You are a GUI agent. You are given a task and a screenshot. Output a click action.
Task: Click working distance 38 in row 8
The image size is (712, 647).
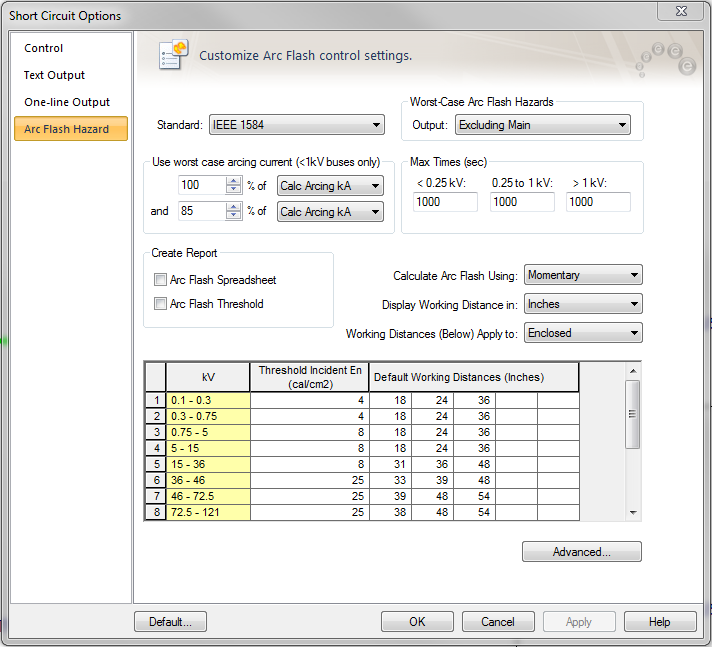[391, 512]
